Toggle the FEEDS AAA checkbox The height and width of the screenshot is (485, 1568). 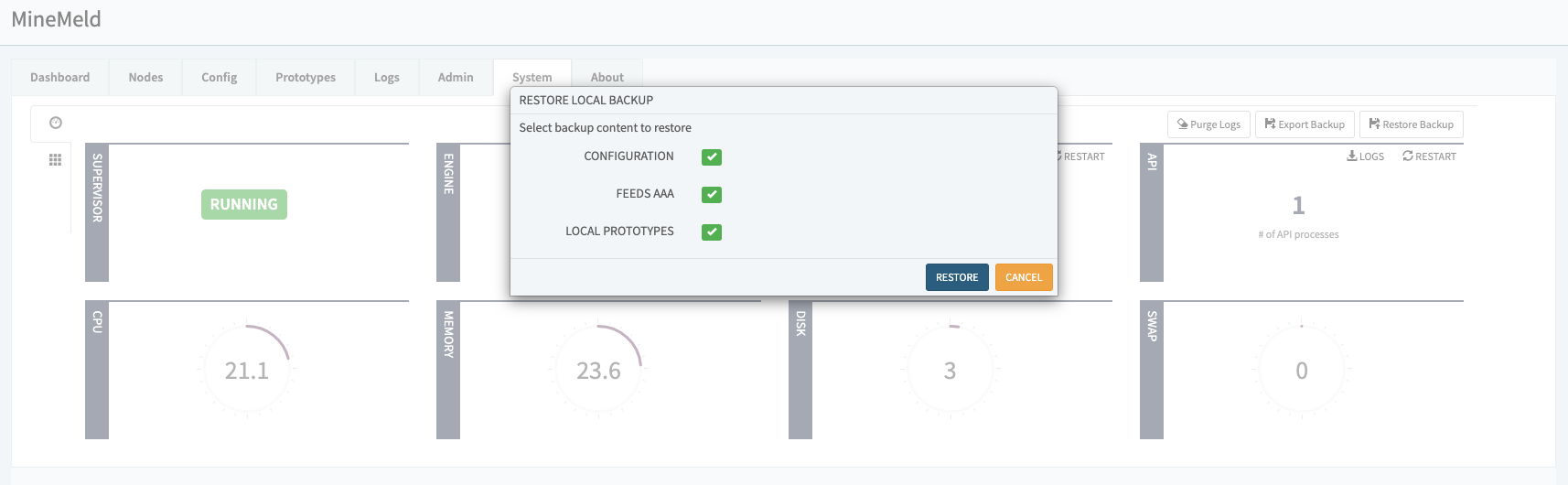point(712,195)
